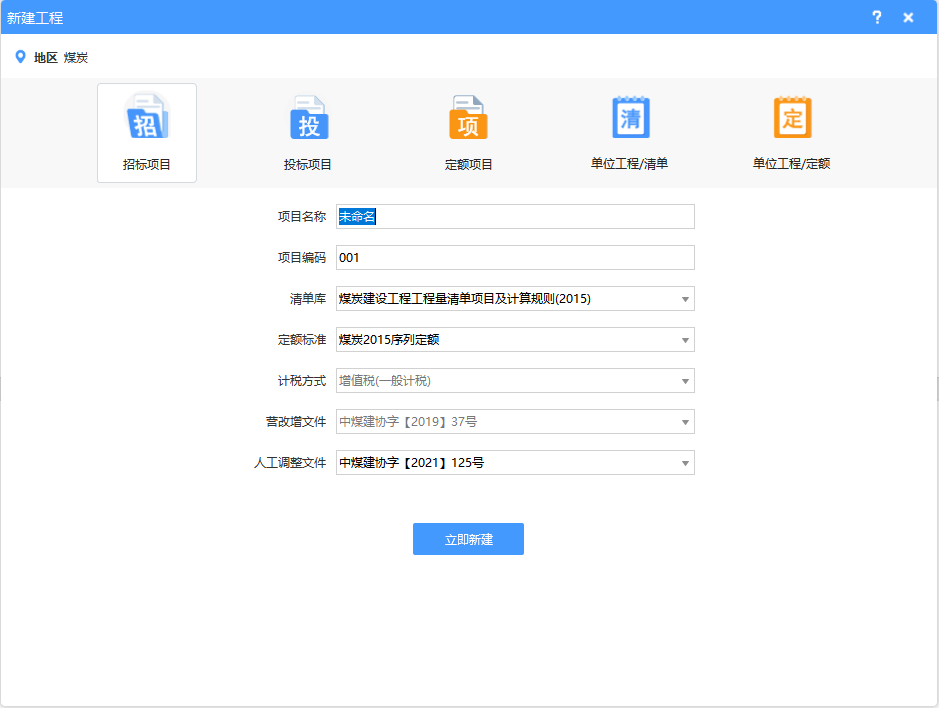Click the 煤炭 region link
The width and height of the screenshot is (939, 708).
click(76, 58)
